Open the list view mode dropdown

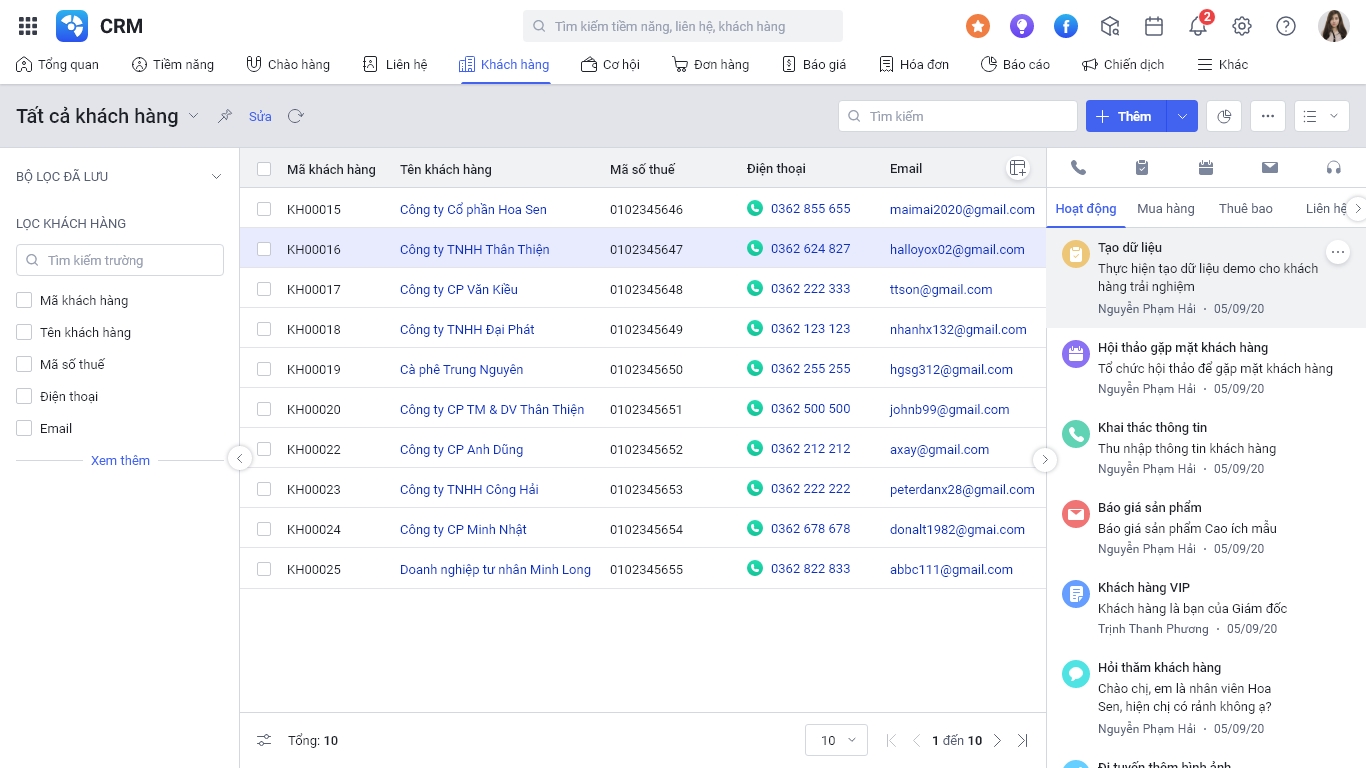click(1322, 116)
